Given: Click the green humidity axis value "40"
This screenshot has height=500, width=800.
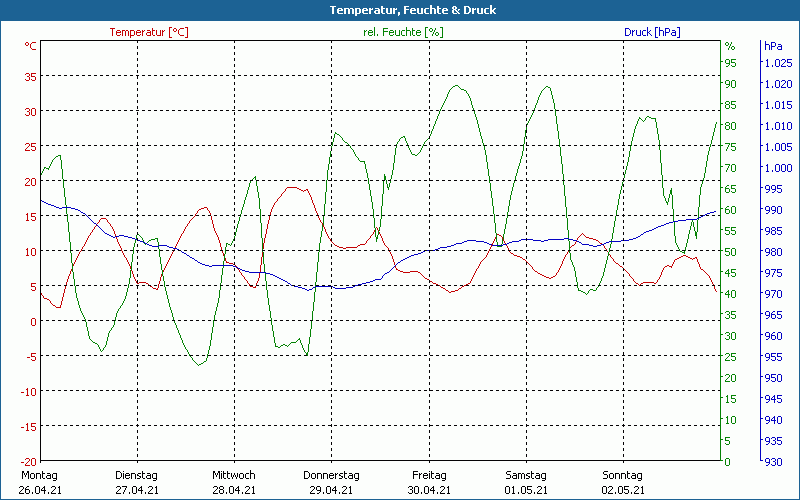Looking at the screenshot, I should pos(731,294).
